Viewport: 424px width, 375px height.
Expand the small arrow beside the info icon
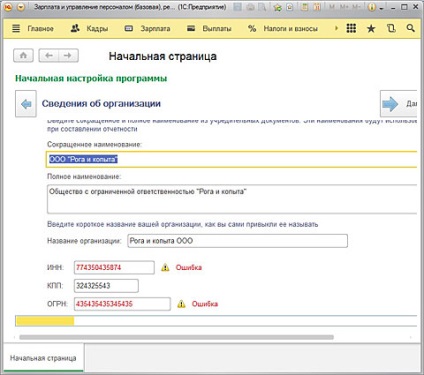(x=382, y=8)
